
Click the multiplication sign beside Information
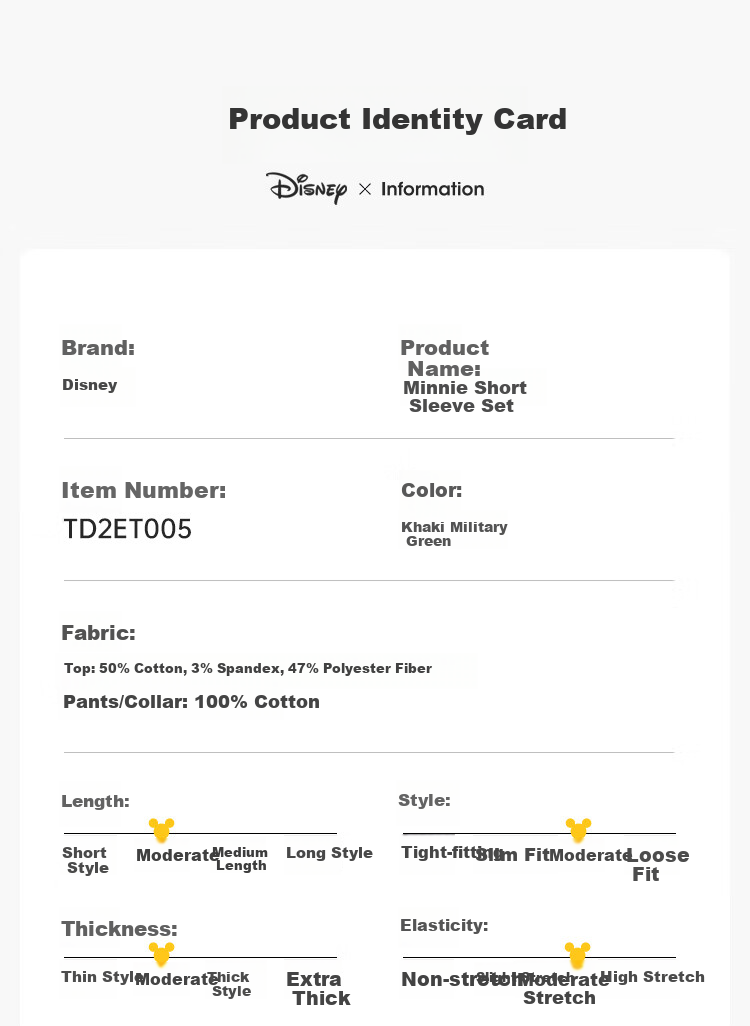(365, 189)
